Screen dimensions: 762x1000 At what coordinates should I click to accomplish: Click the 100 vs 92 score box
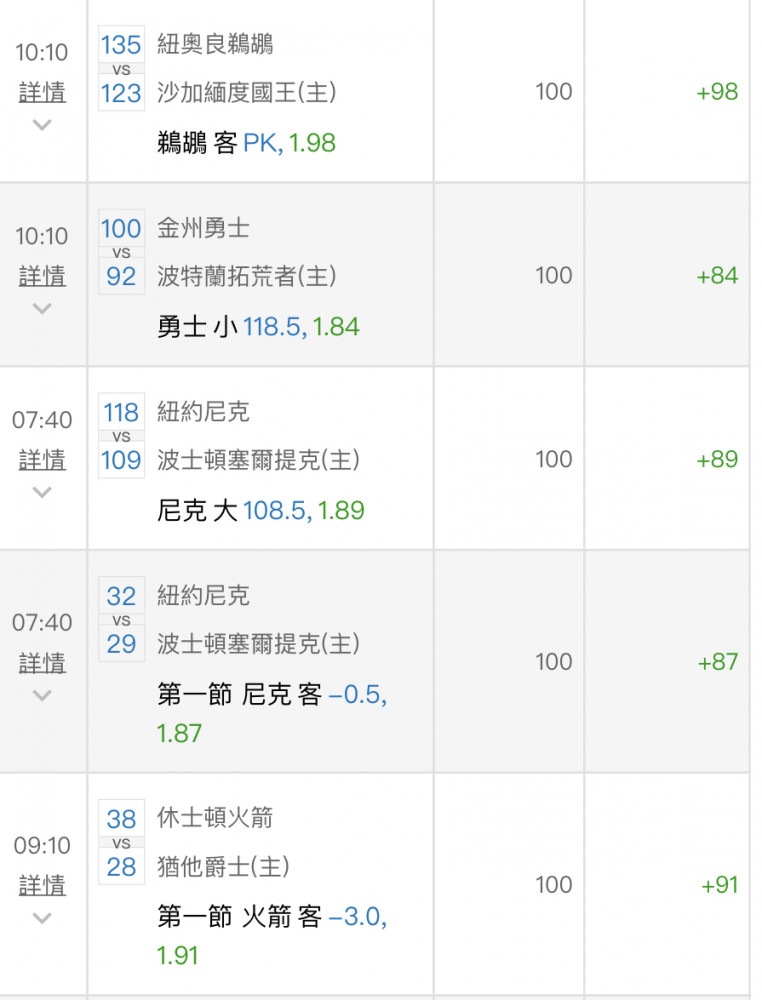(121, 252)
